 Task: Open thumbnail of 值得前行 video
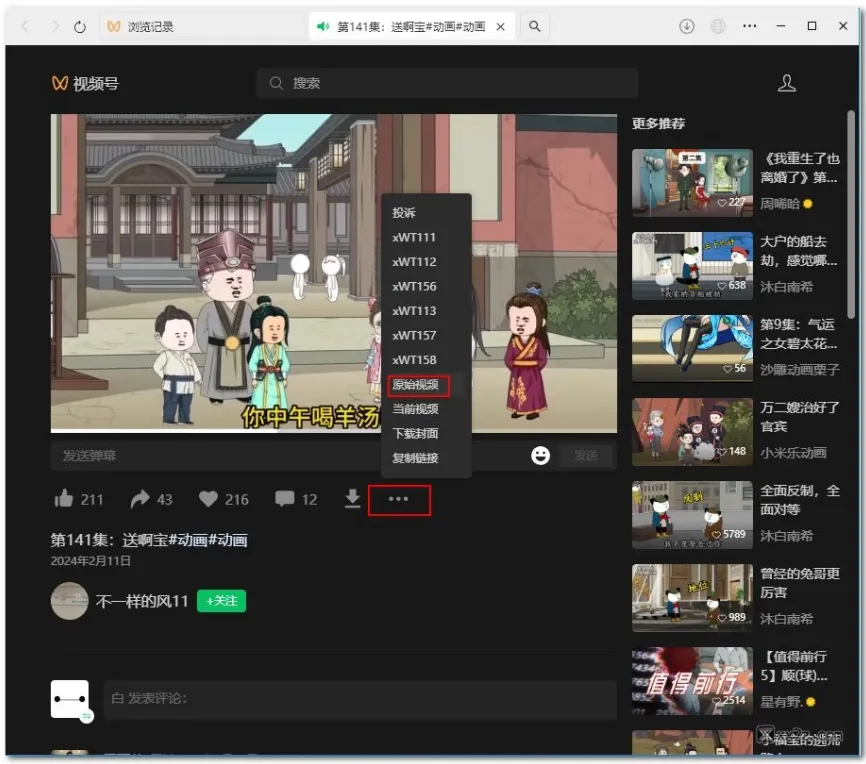coord(692,681)
